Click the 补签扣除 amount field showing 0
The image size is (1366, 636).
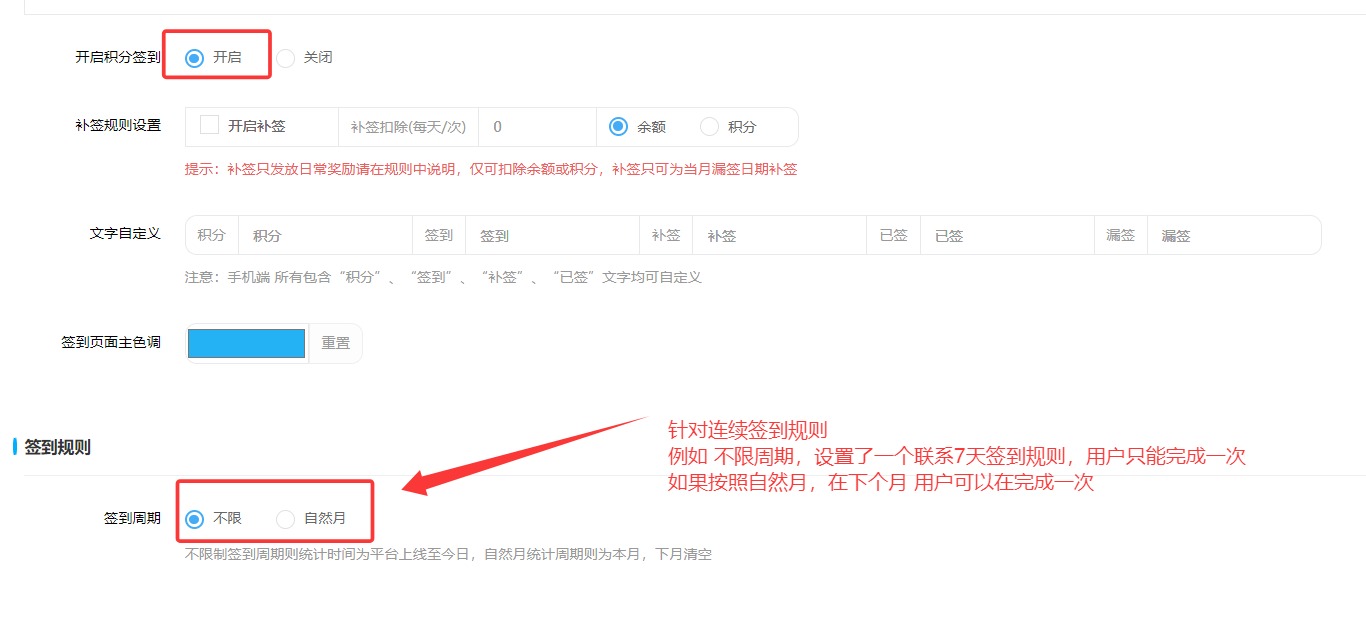pos(536,127)
